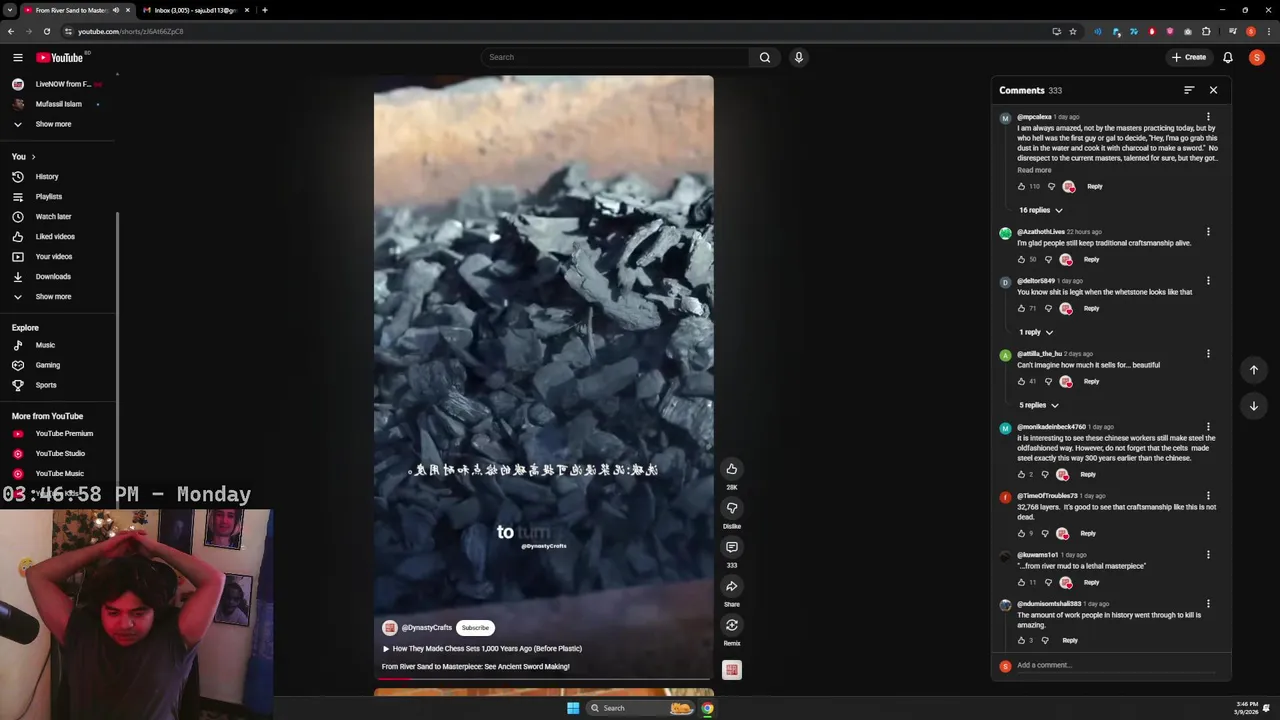Open Chrome extensions puzzle icon

tap(1206, 31)
